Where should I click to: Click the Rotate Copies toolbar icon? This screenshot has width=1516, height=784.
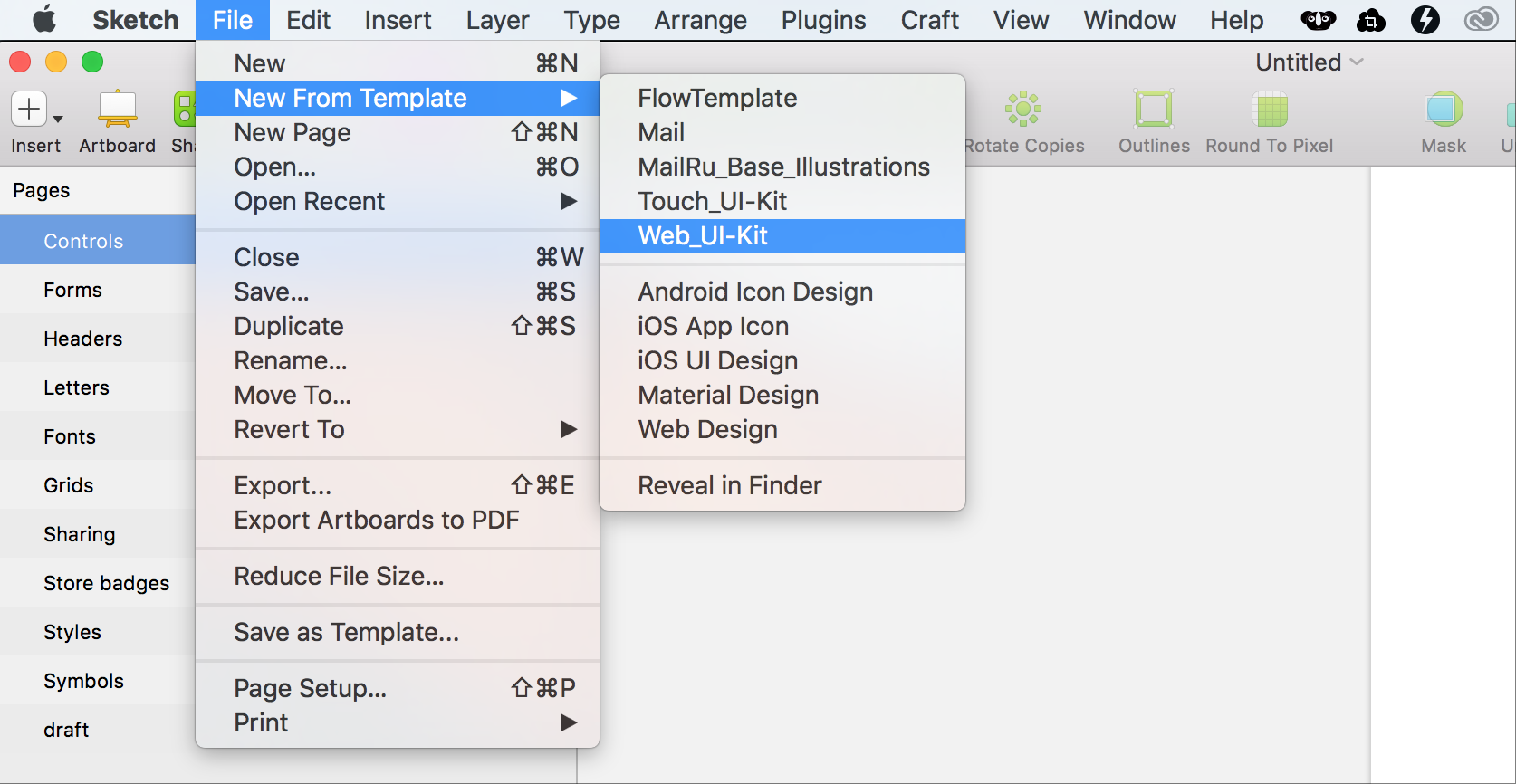click(x=1022, y=110)
